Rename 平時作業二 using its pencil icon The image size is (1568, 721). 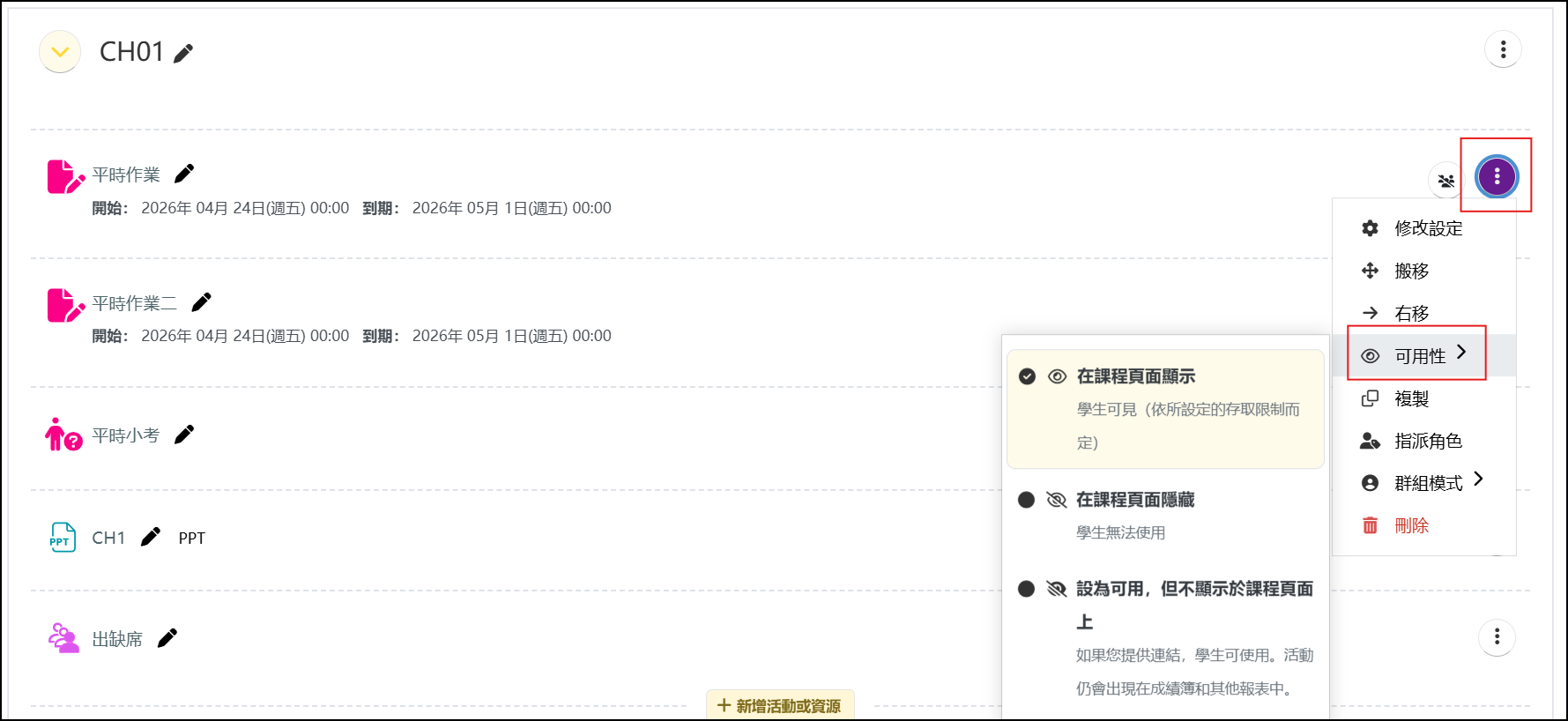(x=201, y=302)
